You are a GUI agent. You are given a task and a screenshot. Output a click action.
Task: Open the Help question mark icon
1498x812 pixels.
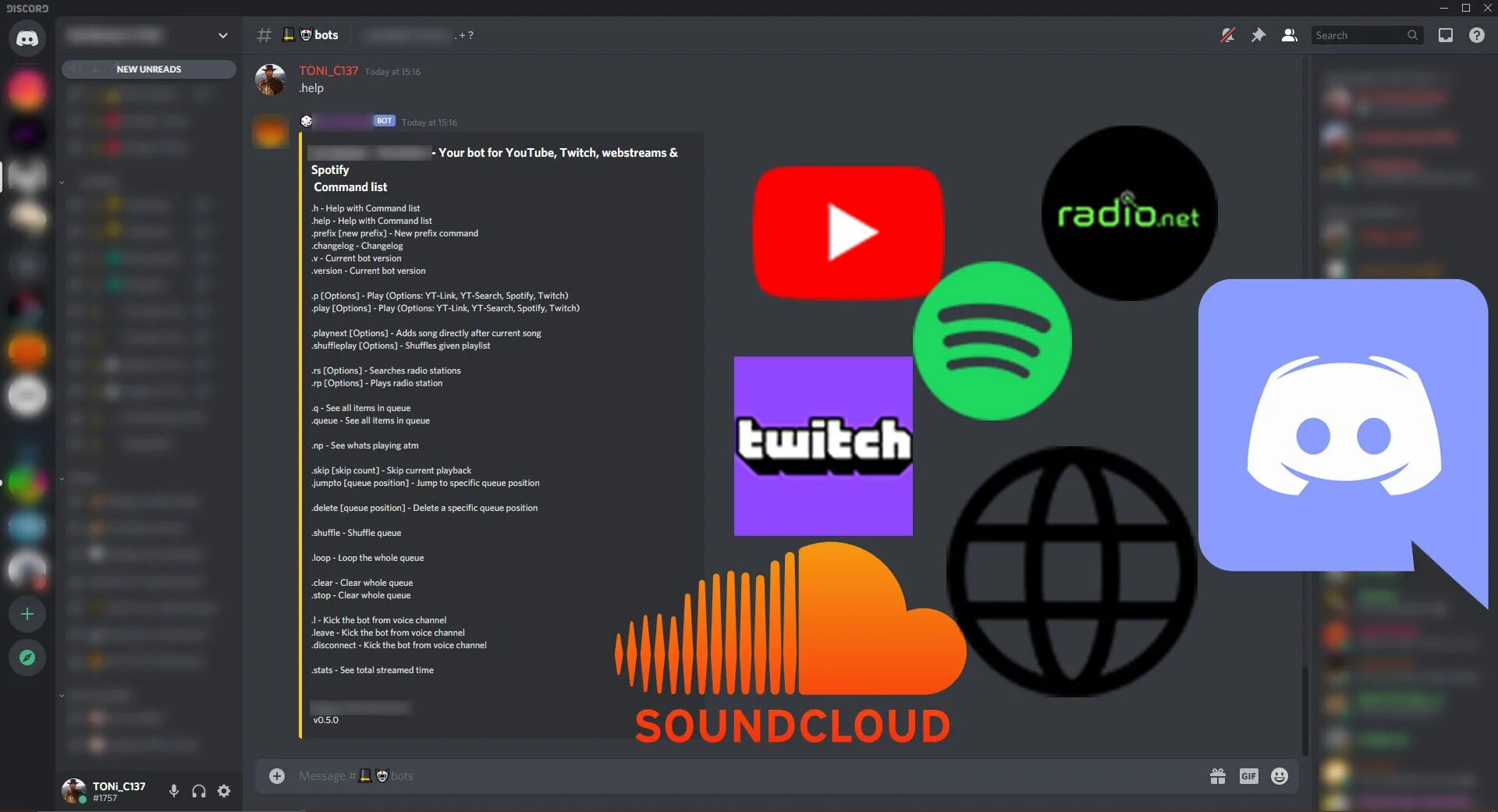[1477, 35]
